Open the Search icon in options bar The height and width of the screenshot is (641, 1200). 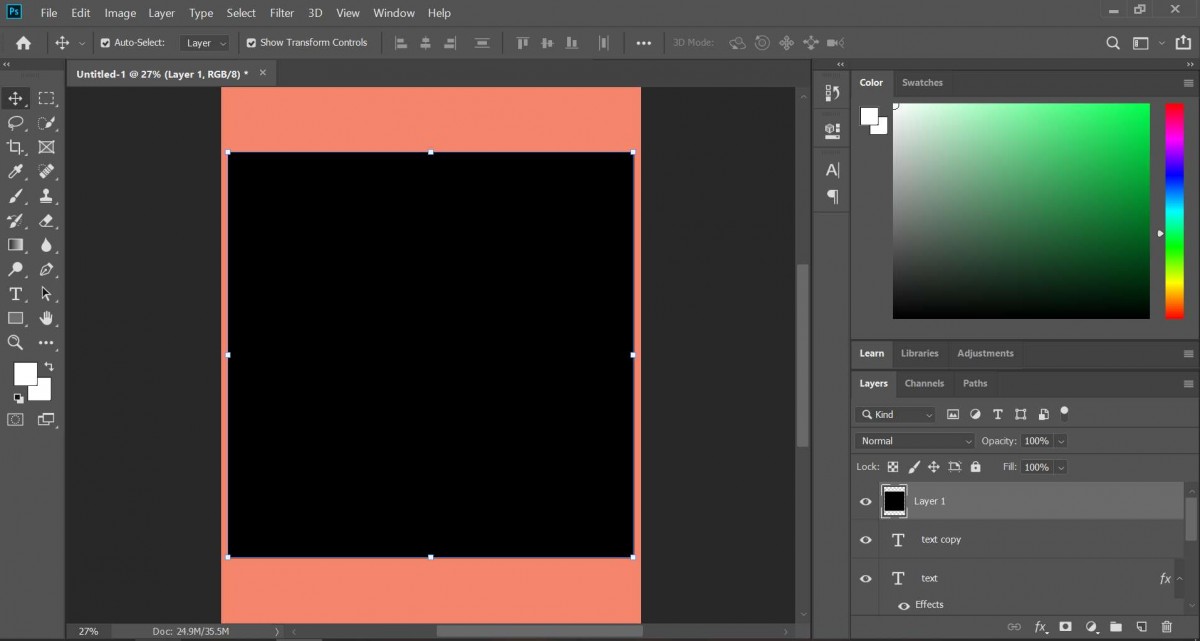(1113, 43)
